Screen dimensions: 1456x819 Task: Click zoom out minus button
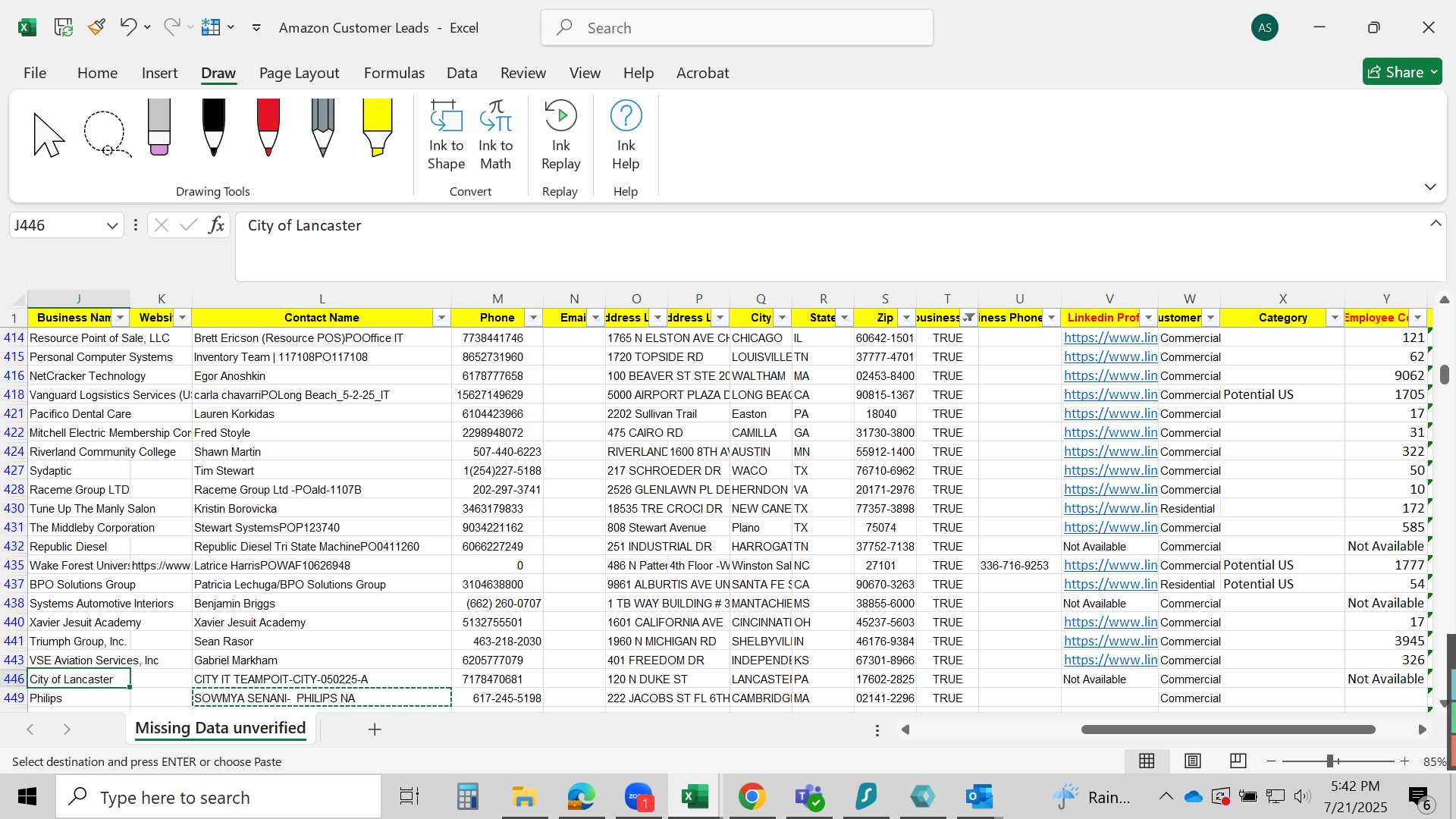[1272, 761]
